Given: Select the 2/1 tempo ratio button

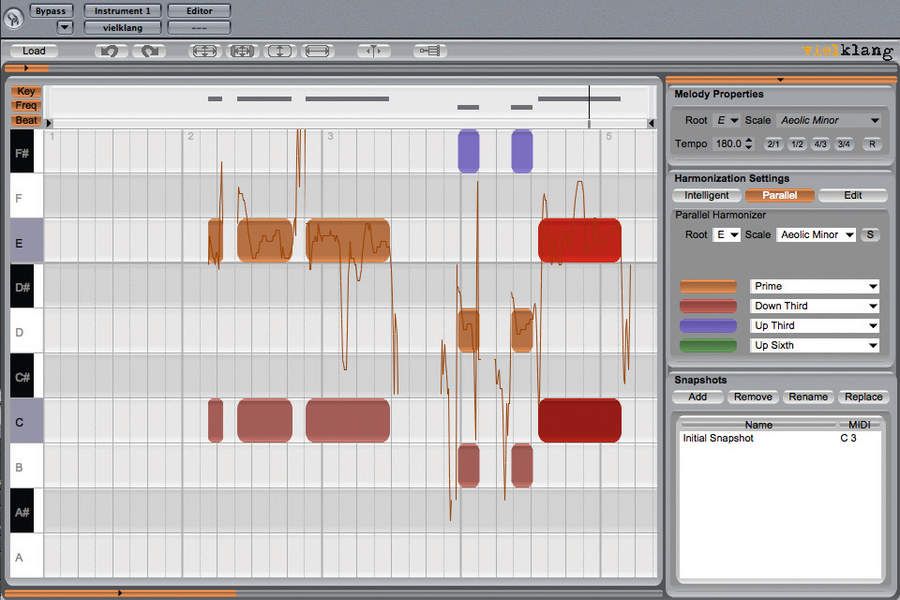Looking at the screenshot, I should pos(773,144).
